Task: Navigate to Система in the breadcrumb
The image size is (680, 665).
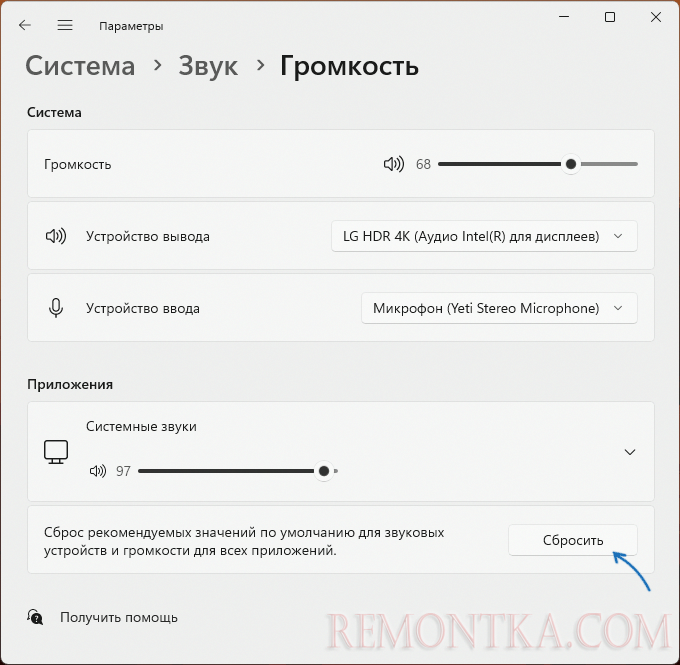Action: coord(80,66)
